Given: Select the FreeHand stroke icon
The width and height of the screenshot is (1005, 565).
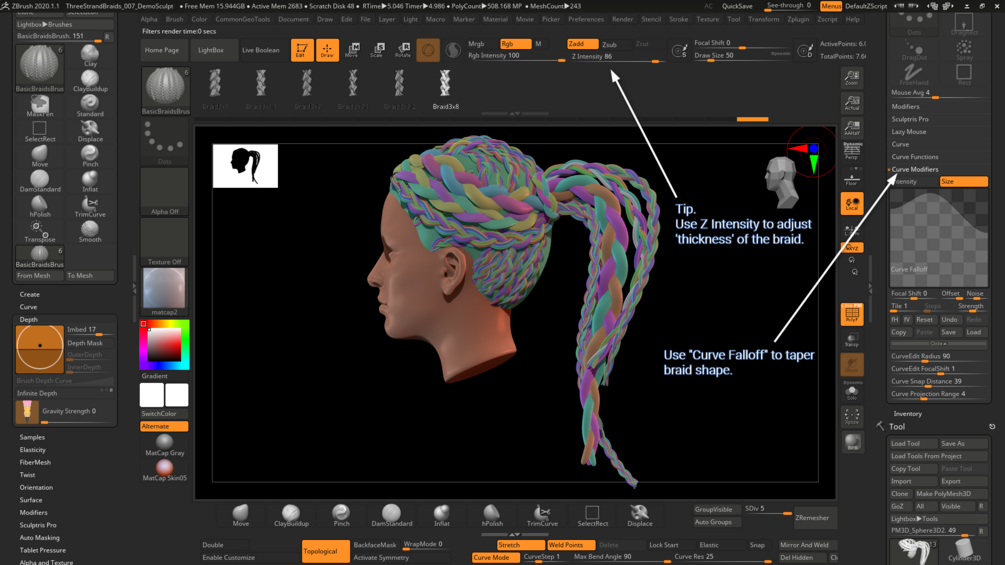Looking at the screenshot, I should (913, 74).
